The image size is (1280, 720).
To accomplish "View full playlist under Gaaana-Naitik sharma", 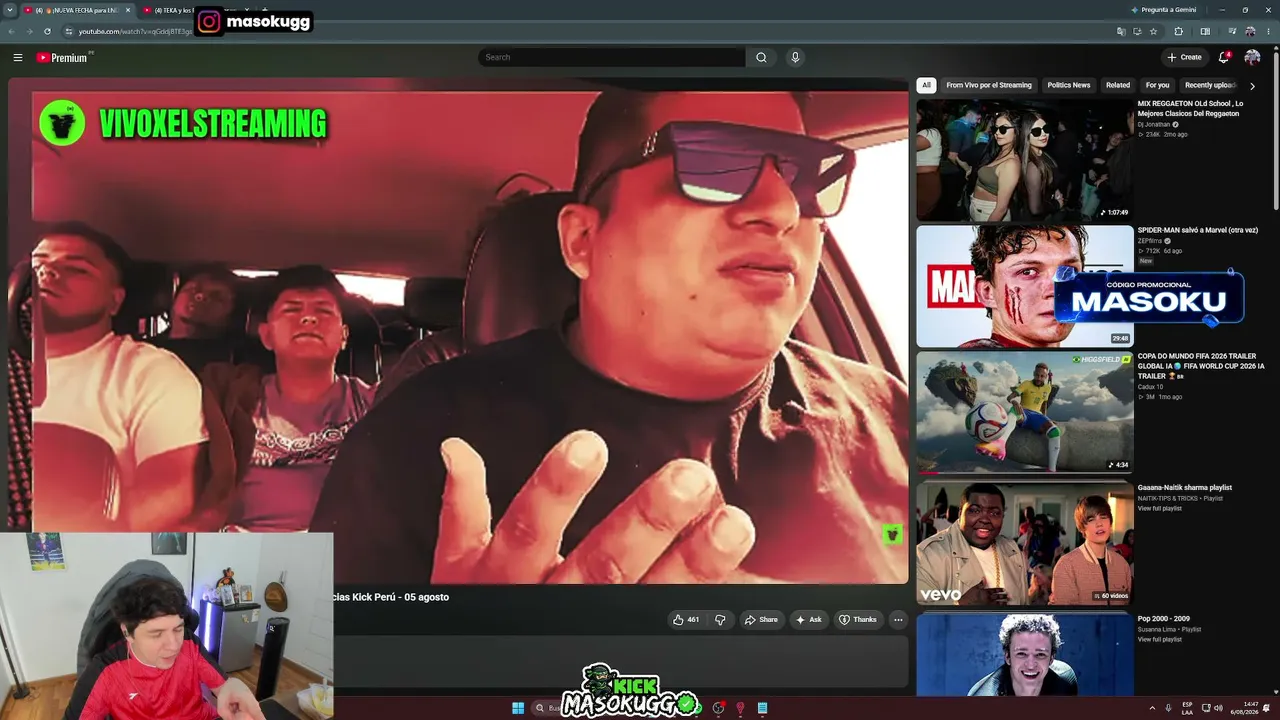I will coord(1159,509).
